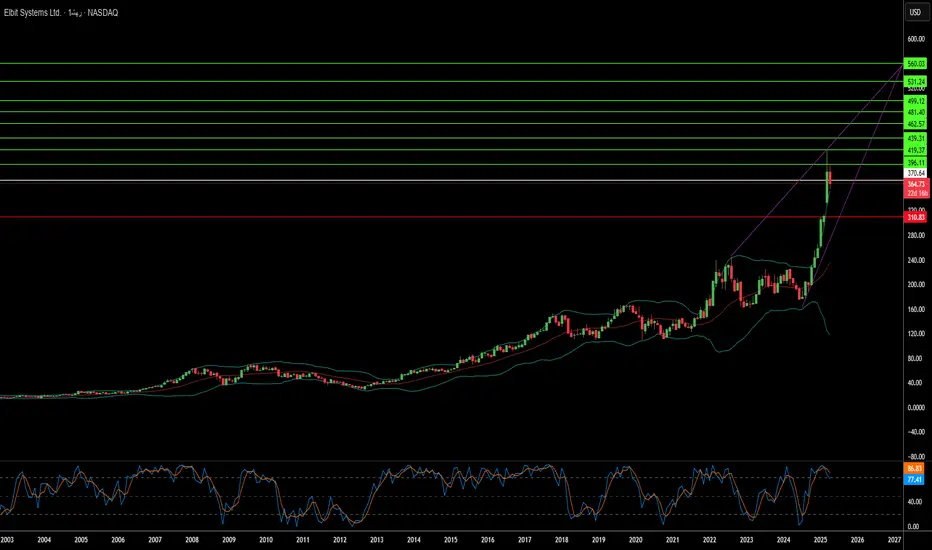Image resolution: width=932 pixels, height=550 pixels.
Task: Click the 160.00 price scale mark
Action: [916, 309]
